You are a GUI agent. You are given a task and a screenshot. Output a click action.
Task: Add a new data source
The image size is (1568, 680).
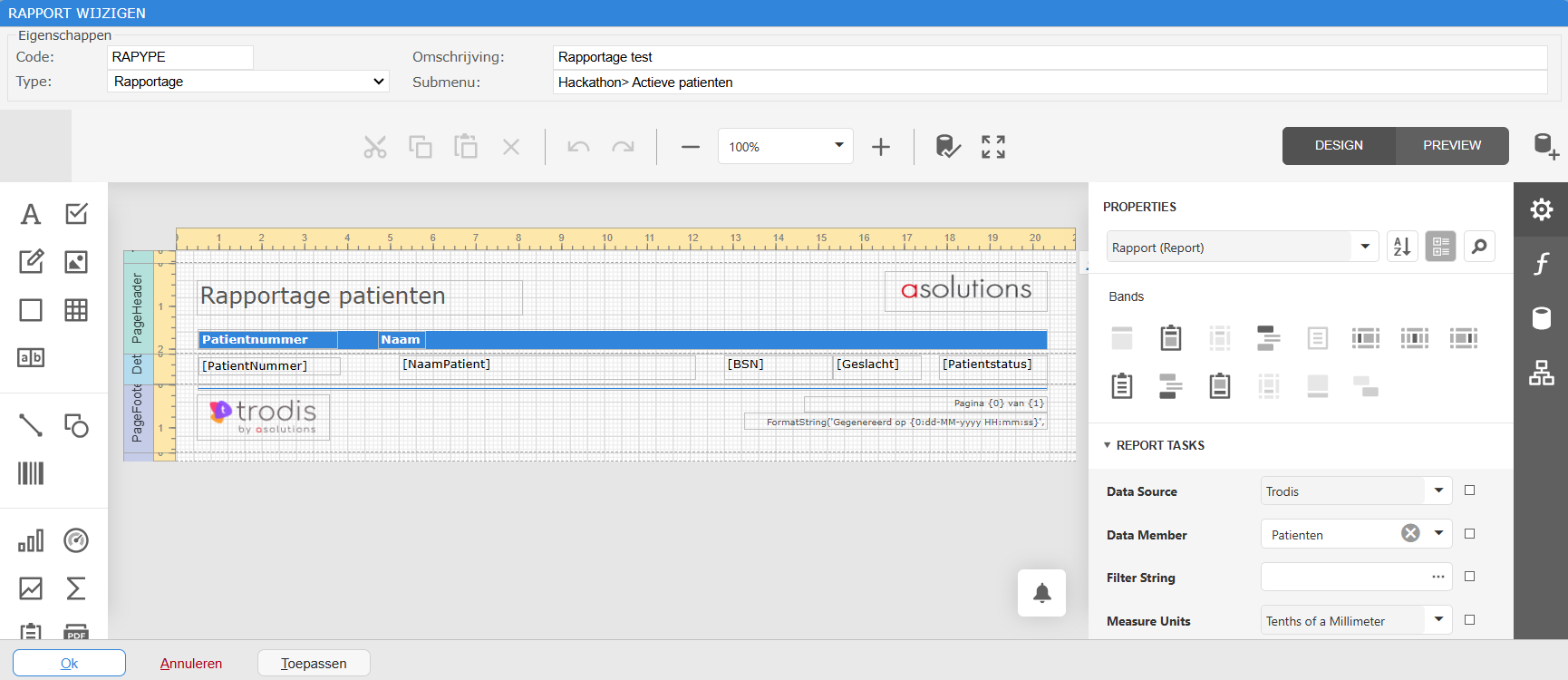(x=1545, y=146)
